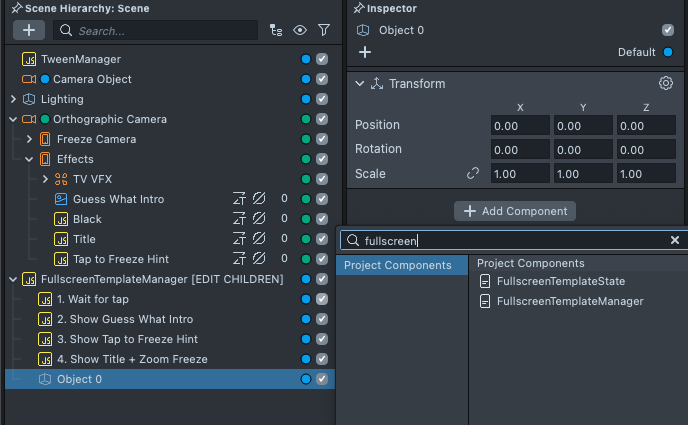Click the Position X value field

(520, 125)
